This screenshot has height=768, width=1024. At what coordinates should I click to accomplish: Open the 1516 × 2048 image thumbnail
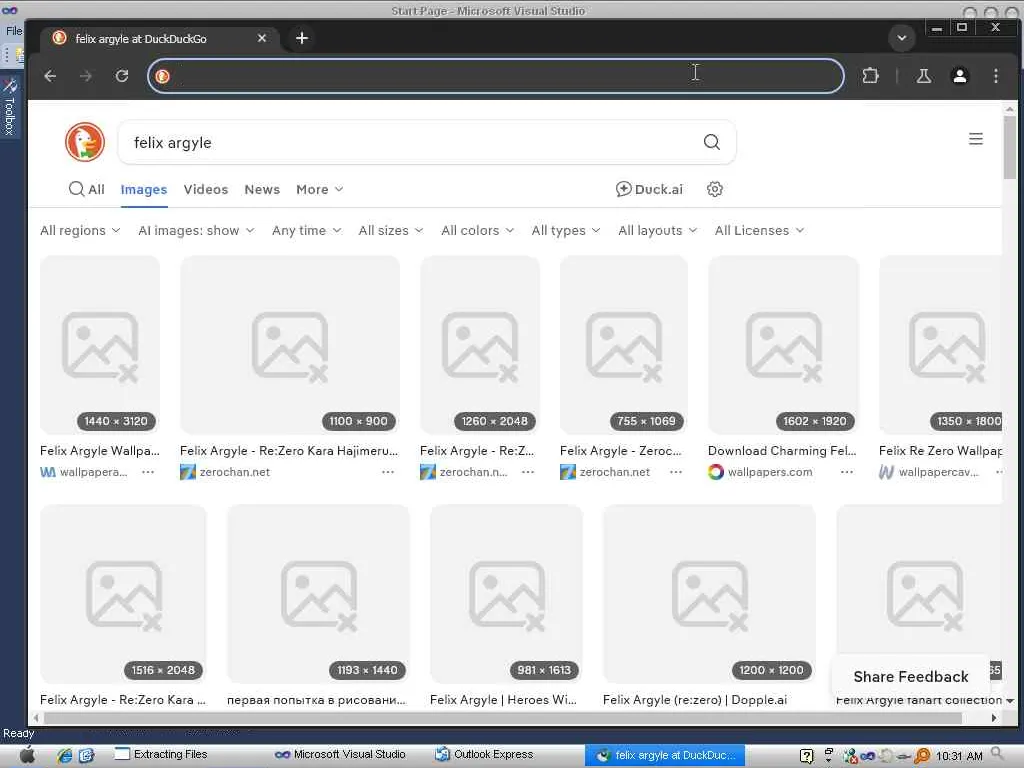point(123,594)
